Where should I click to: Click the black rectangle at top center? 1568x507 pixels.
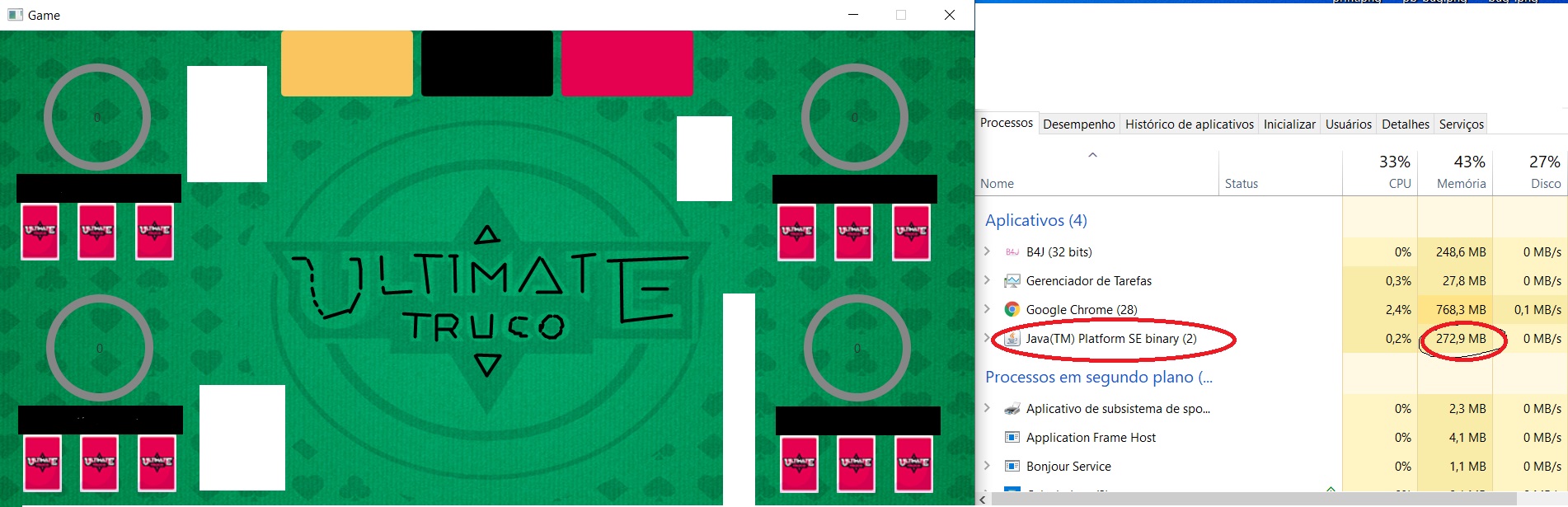(486, 63)
